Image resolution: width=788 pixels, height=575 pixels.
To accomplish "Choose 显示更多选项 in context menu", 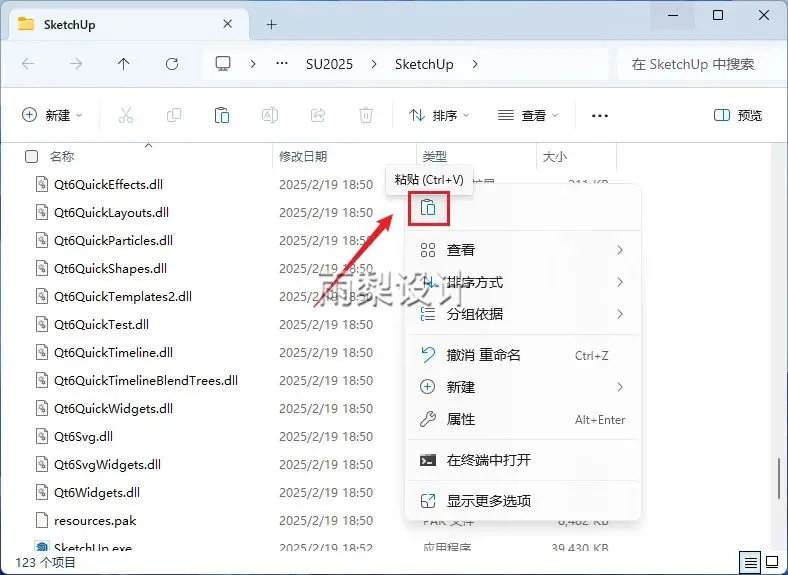I will [x=523, y=501].
